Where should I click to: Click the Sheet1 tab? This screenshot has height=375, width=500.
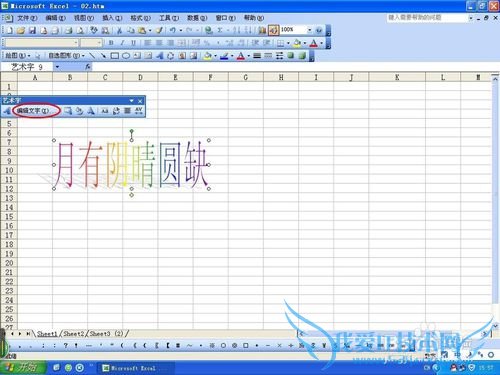[47, 333]
